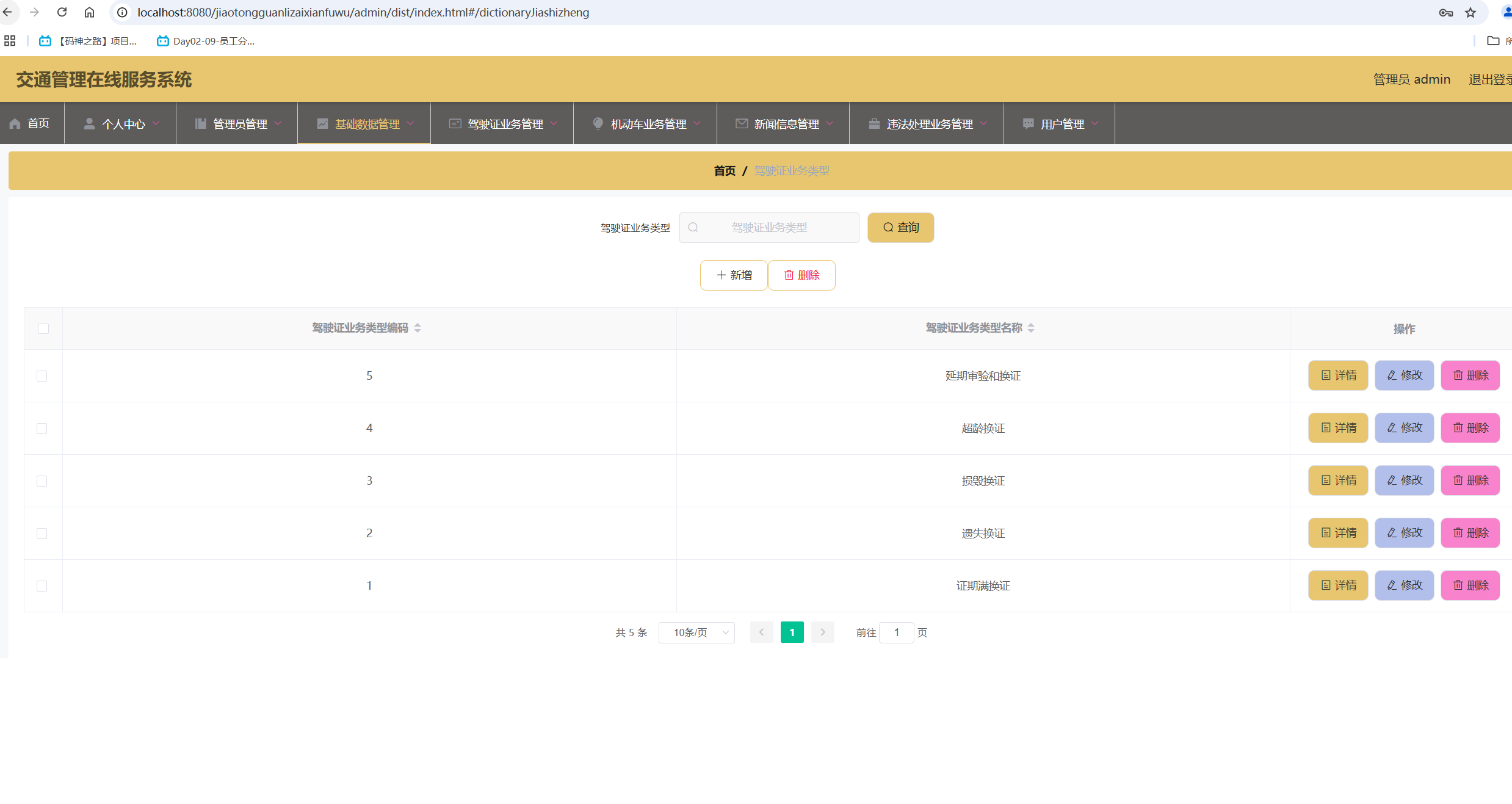Toggle the select-all header checkbox
Viewport: 1512px width, 804px height.
coord(43,328)
